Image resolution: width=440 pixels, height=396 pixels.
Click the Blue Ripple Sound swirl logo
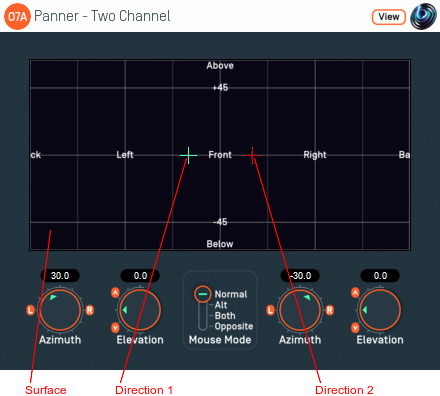pyautogui.click(x=423, y=16)
